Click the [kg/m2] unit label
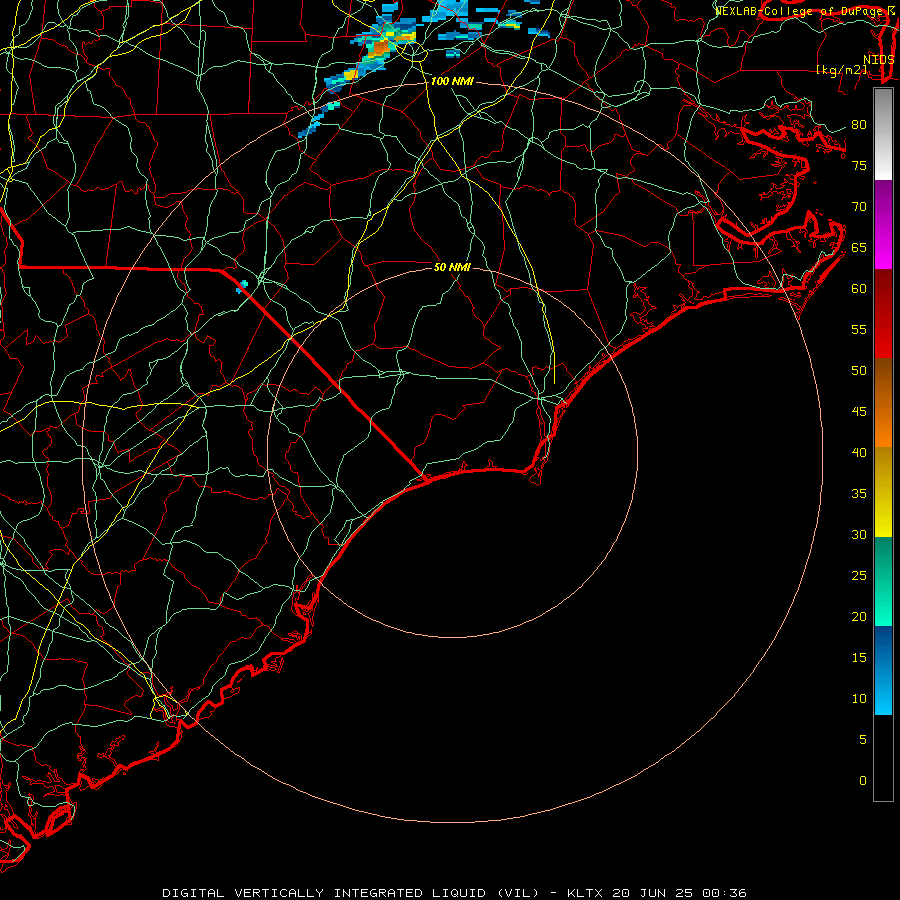The width and height of the screenshot is (900, 900). pyautogui.click(x=841, y=70)
